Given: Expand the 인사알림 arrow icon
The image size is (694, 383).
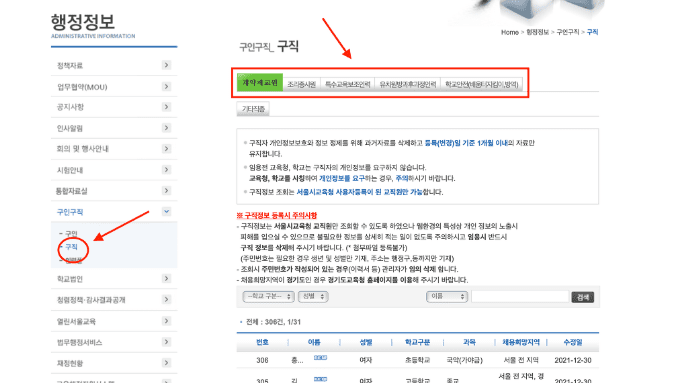Looking at the screenshot, I should coord(166,128).
